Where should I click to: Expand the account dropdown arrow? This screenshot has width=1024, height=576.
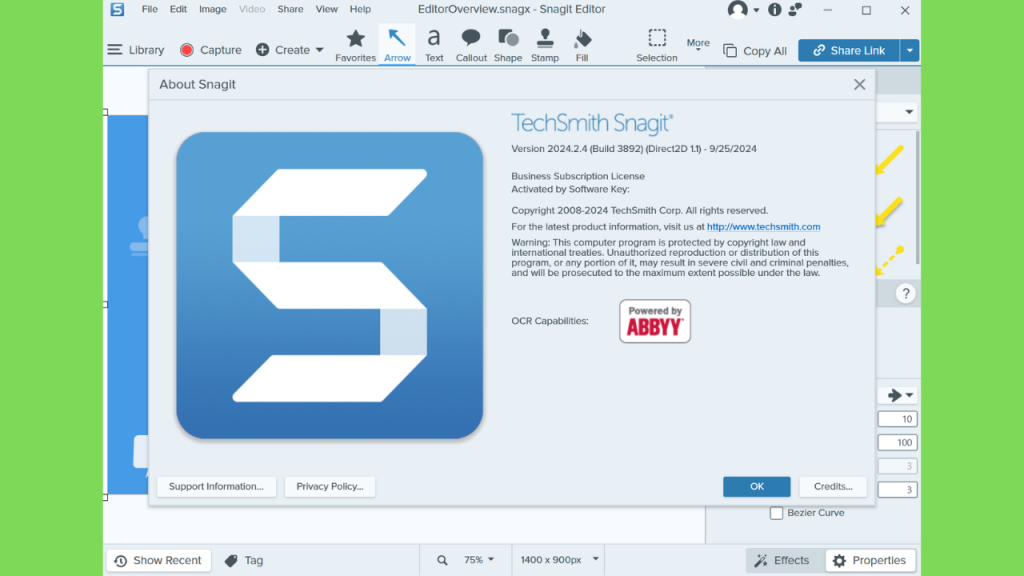(756, 10)
